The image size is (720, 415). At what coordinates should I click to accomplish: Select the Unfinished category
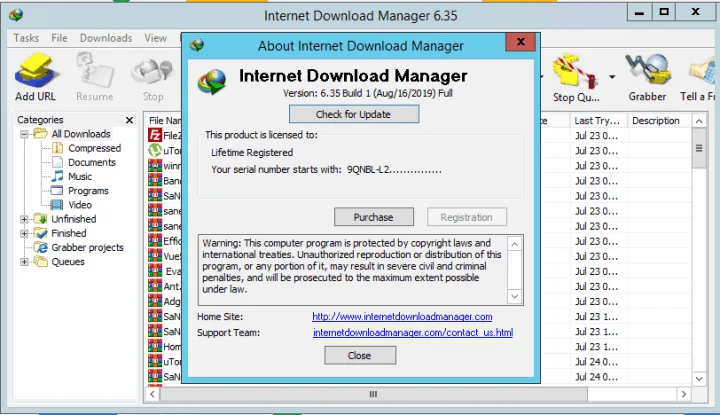click(73, 219)
